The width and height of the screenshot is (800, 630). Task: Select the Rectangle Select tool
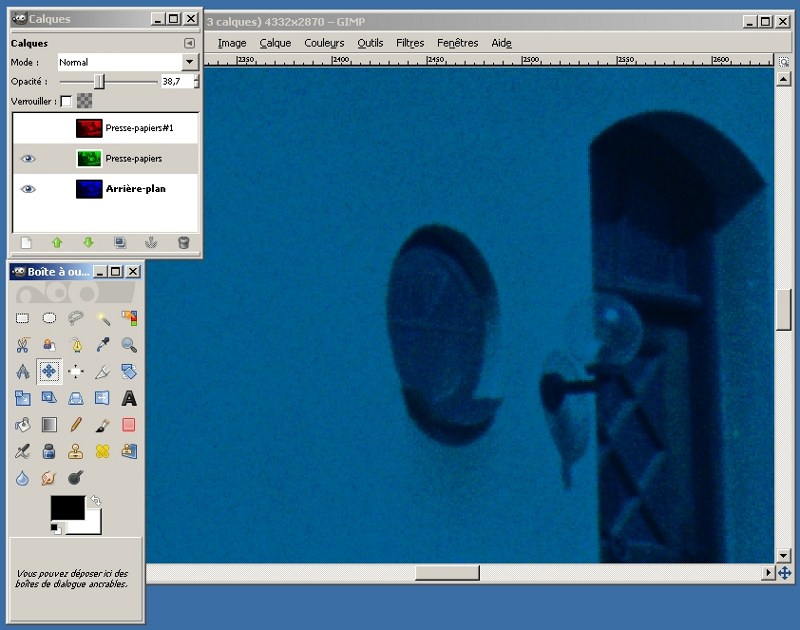23,318
